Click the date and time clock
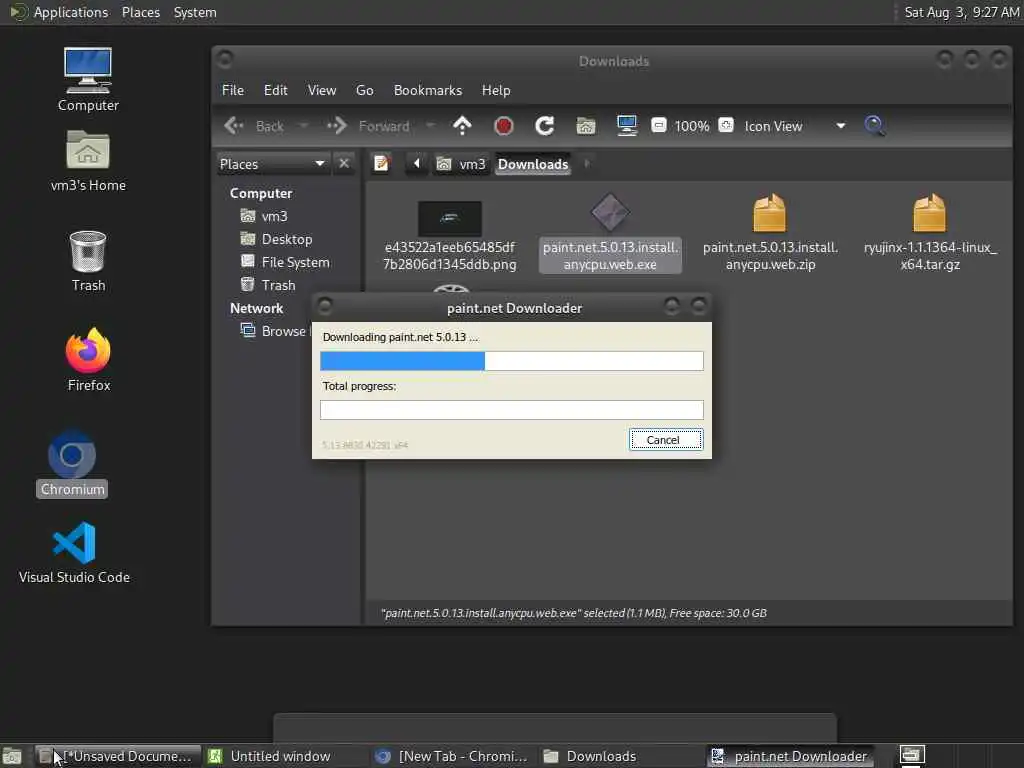1024x768 pixels. pyautogui.click(x=961, y=12)
